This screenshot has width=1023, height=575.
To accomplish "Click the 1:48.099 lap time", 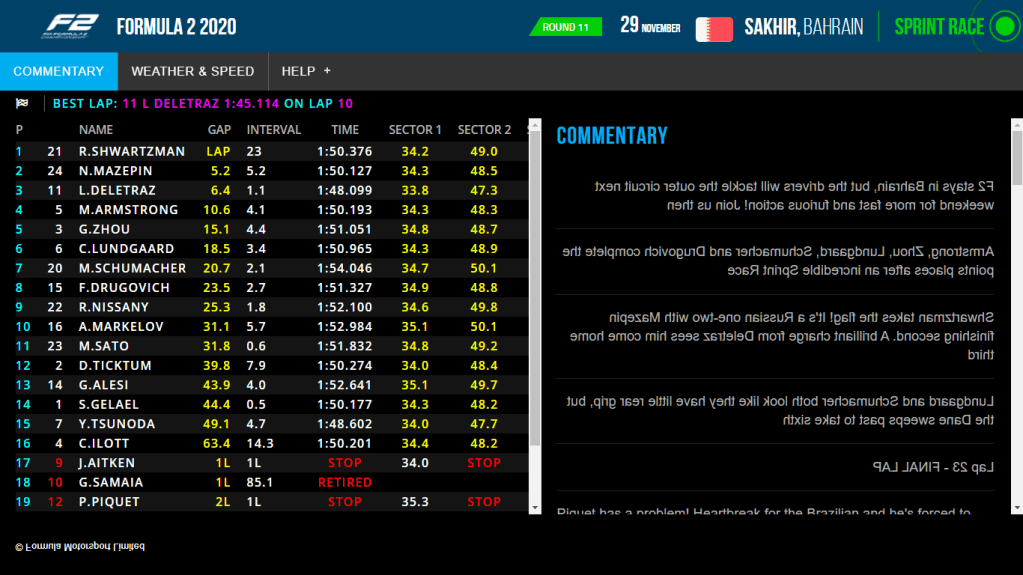I will pyautogui.click(x=344, y=191).
